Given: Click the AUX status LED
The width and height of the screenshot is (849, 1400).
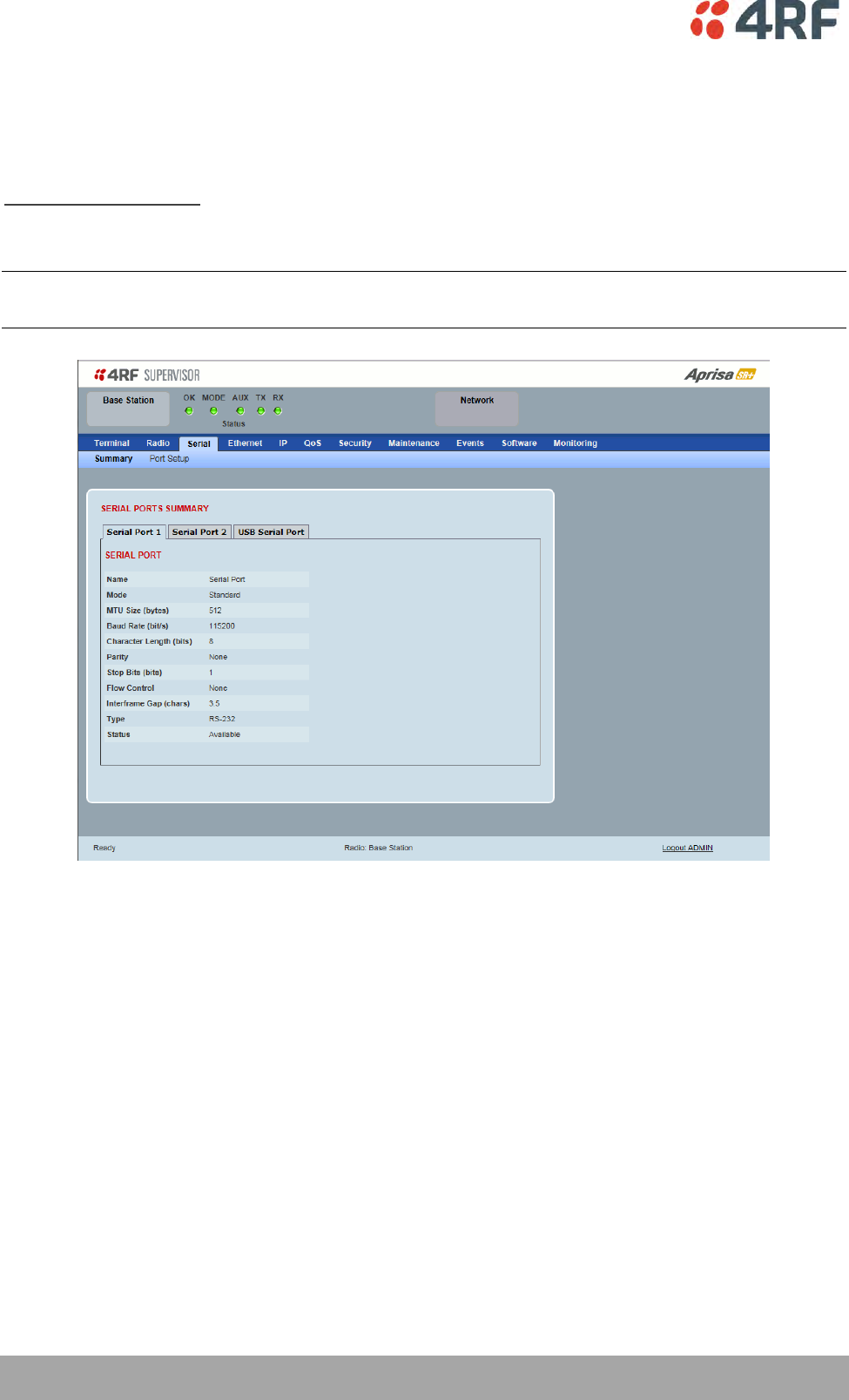Looking at the screenshot, I should point(240,411).
